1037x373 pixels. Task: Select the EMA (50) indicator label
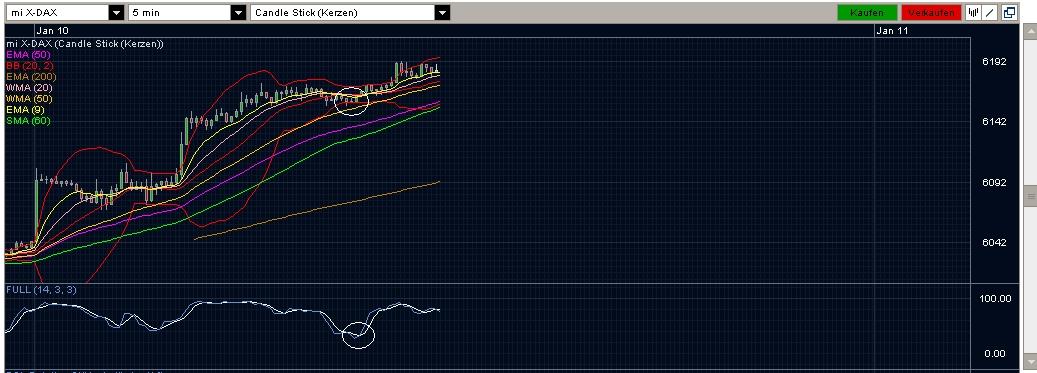click(27, 54)
